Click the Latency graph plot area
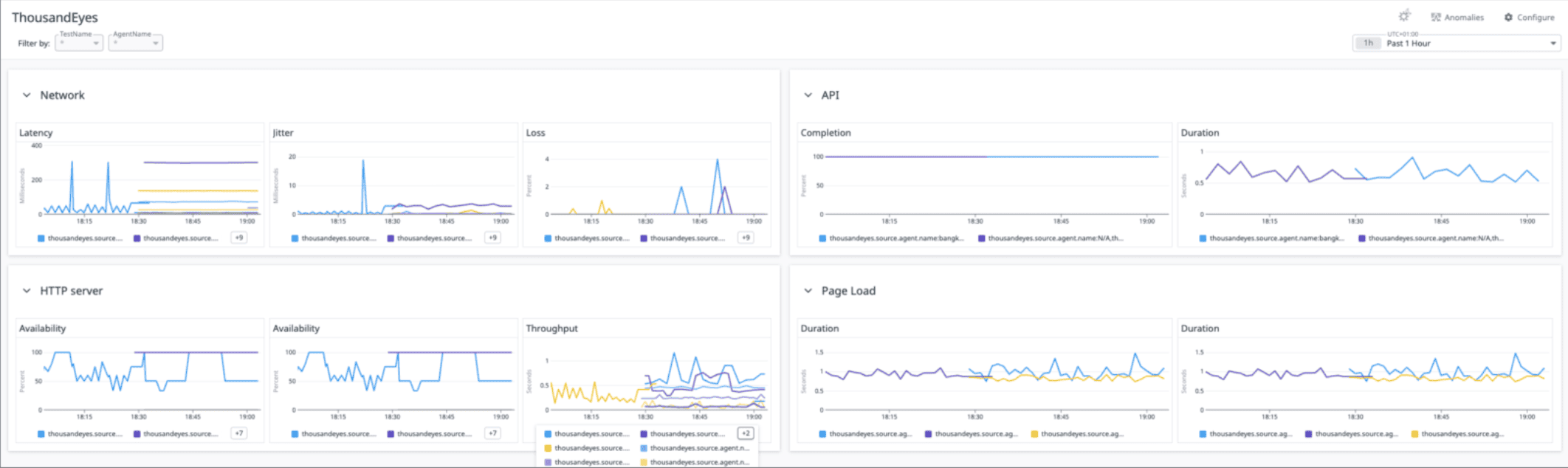 pos(151,179)
